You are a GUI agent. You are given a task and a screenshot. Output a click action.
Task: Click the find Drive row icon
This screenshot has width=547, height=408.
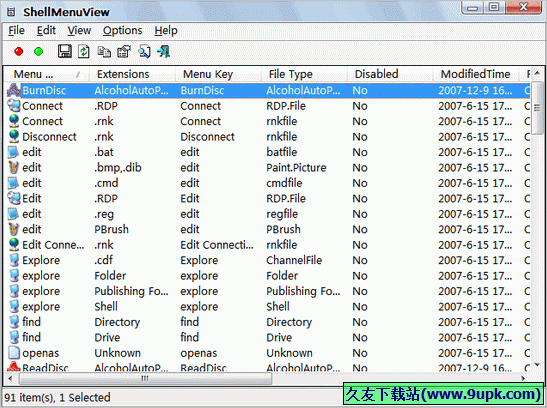click(x=14, y=337)
